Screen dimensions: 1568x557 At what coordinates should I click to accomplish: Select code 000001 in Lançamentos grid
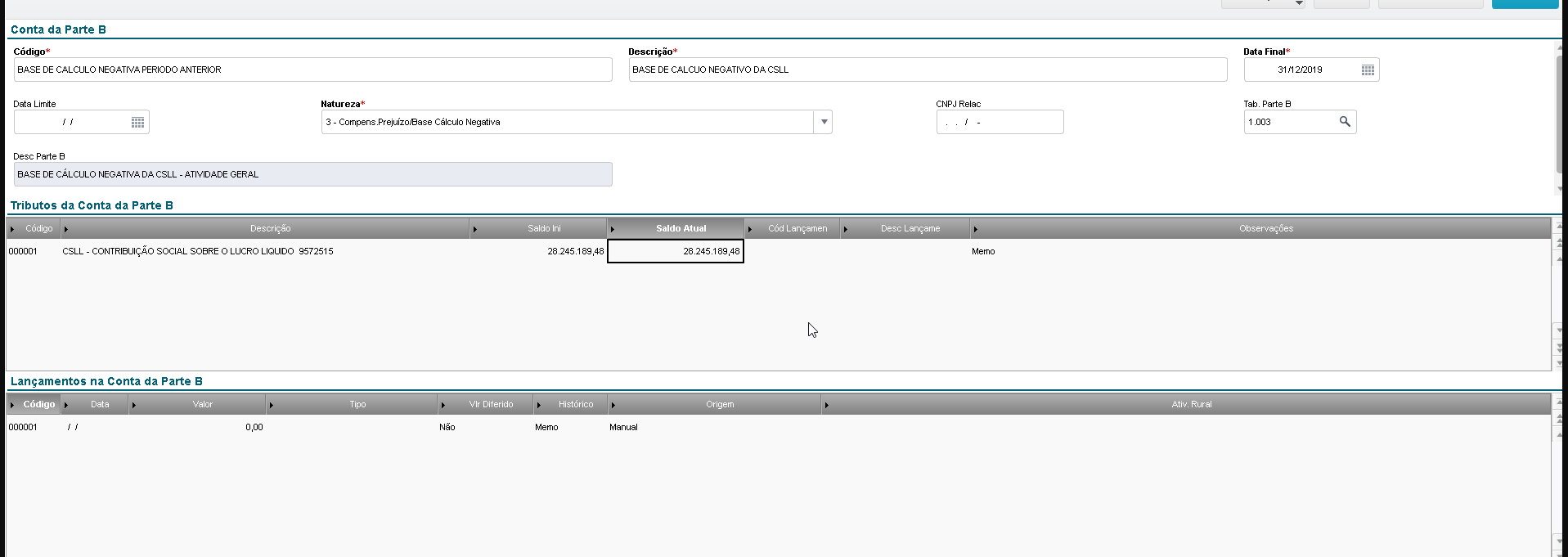coord(23,427)
